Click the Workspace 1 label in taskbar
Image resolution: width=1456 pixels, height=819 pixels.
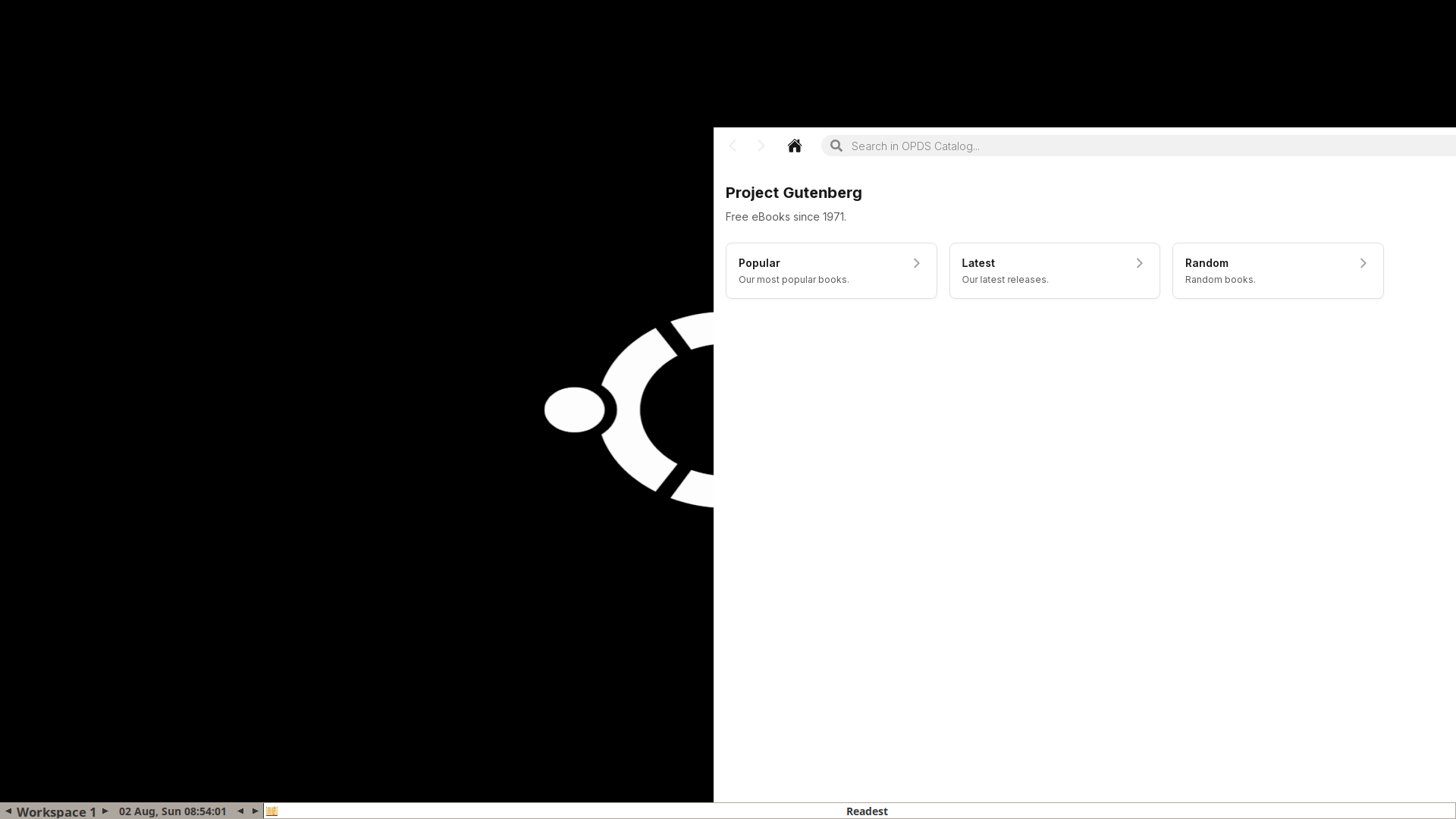(56, 811)
